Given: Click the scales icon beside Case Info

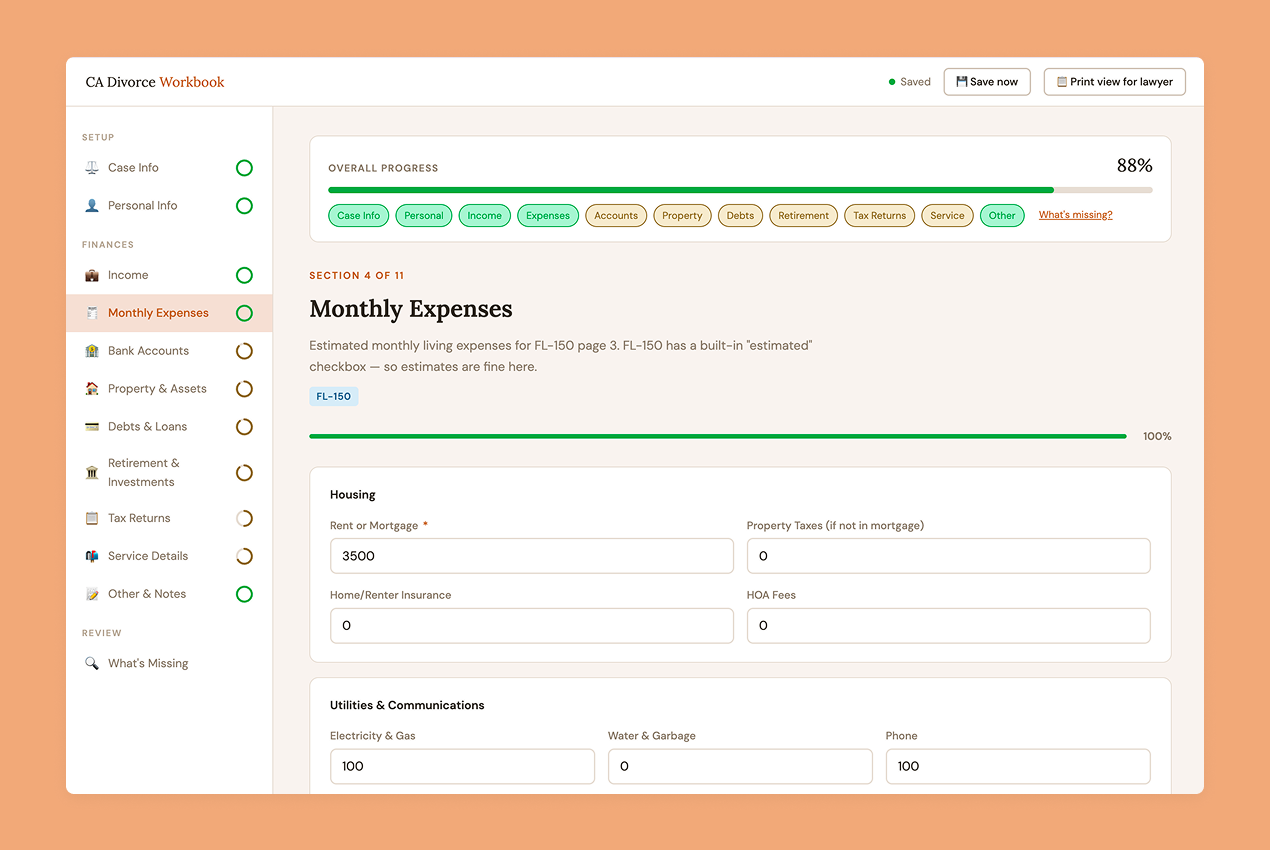Looking at the screenshot, I should pos(92,168).
